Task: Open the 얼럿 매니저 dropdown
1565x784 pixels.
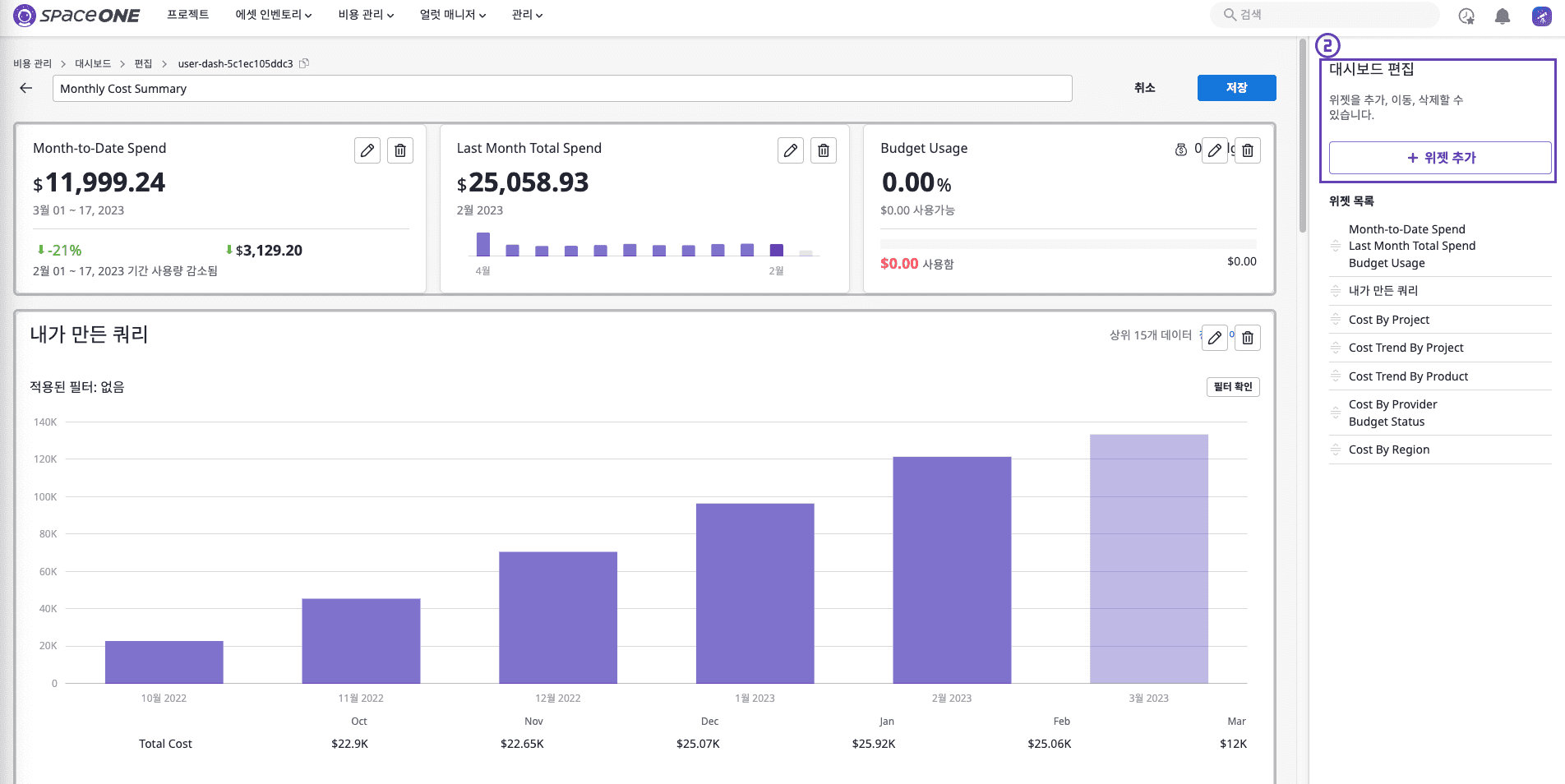Action: 453,15
